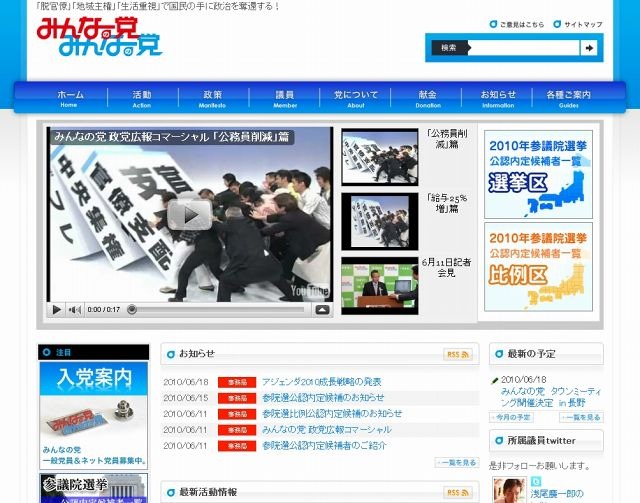
Task: Click the みんなの党 一般党員＆ネット党員募集中 link
Action: (x=94, y=455)
